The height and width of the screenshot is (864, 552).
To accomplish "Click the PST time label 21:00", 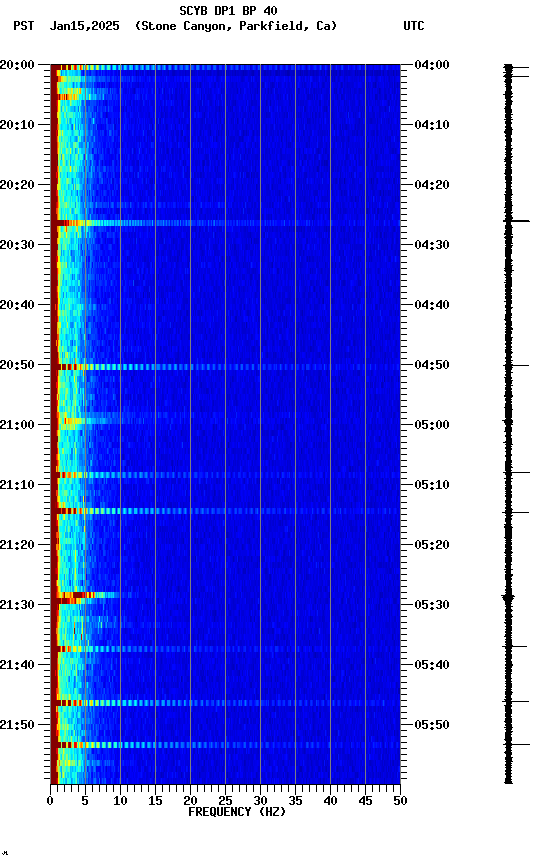I will point(17,425).
